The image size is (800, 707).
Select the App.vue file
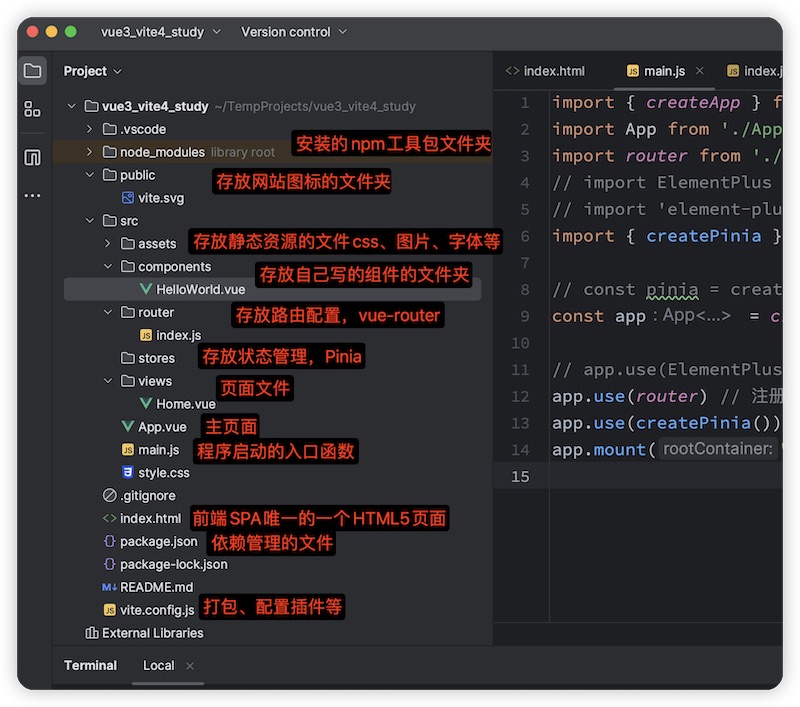tap(162, 427)
